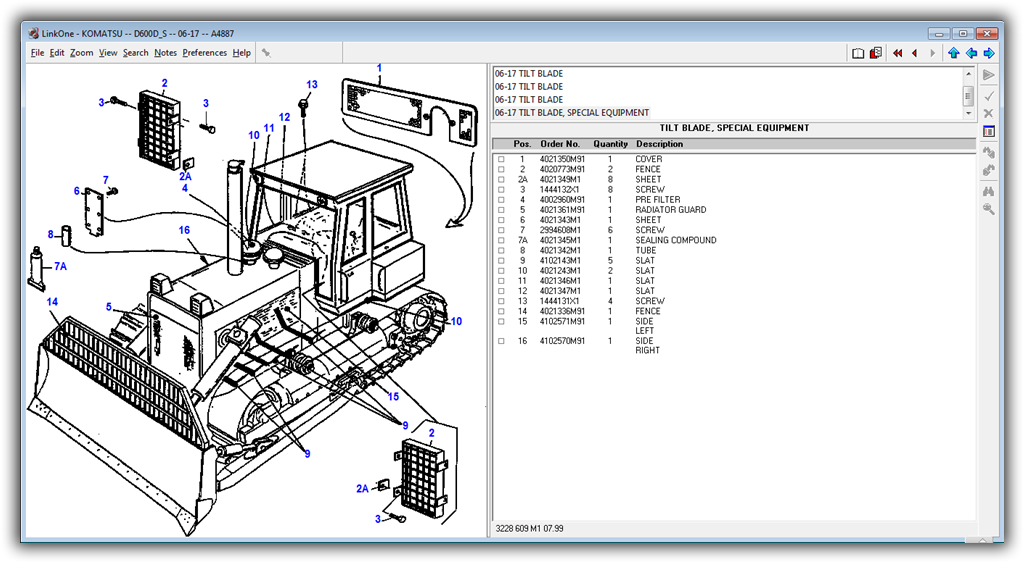Open the Help menu
Viewport: 1024px width, 563px height.
pyautogui.click(x=242, y=53)
